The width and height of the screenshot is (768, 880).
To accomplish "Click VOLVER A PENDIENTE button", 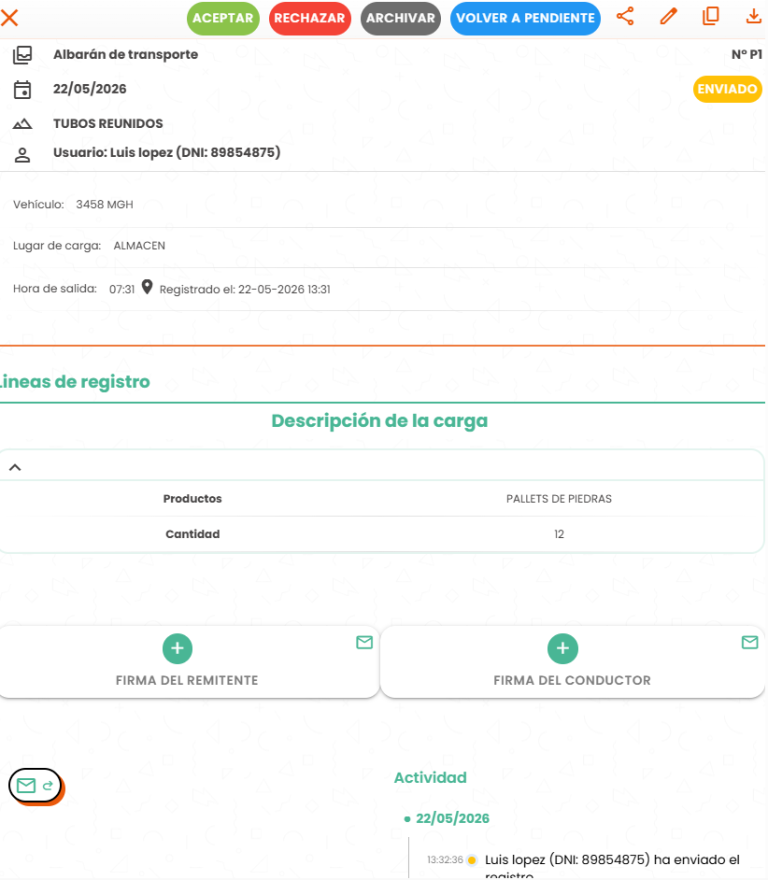I will tap(525, 18).
